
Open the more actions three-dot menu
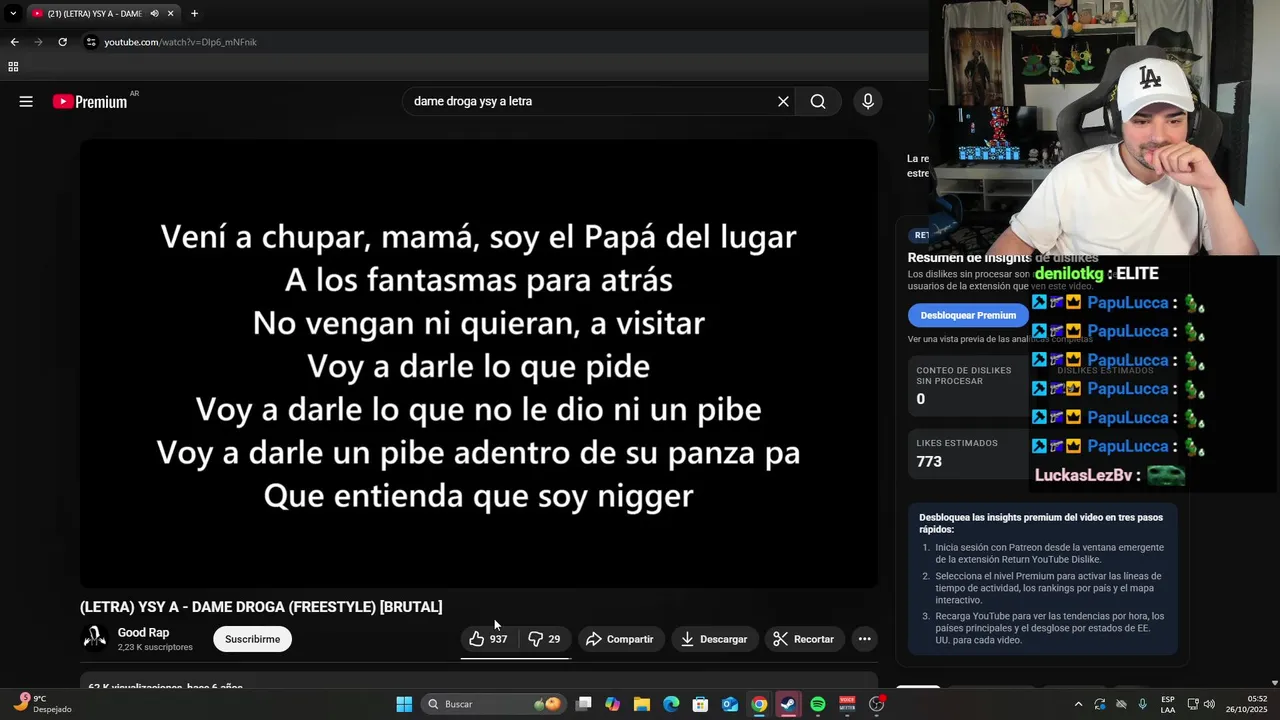pyautogui.click(x=865, y=639)
